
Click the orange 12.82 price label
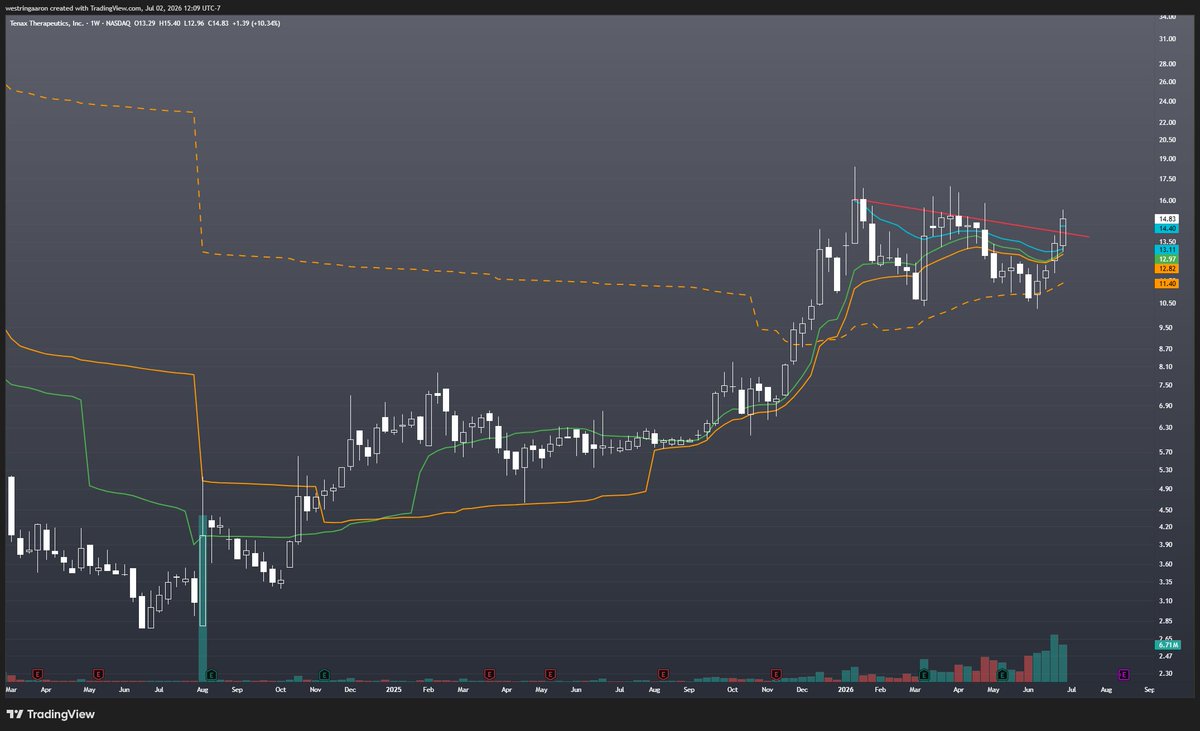pyautogui.click(x=1167, y=269)
